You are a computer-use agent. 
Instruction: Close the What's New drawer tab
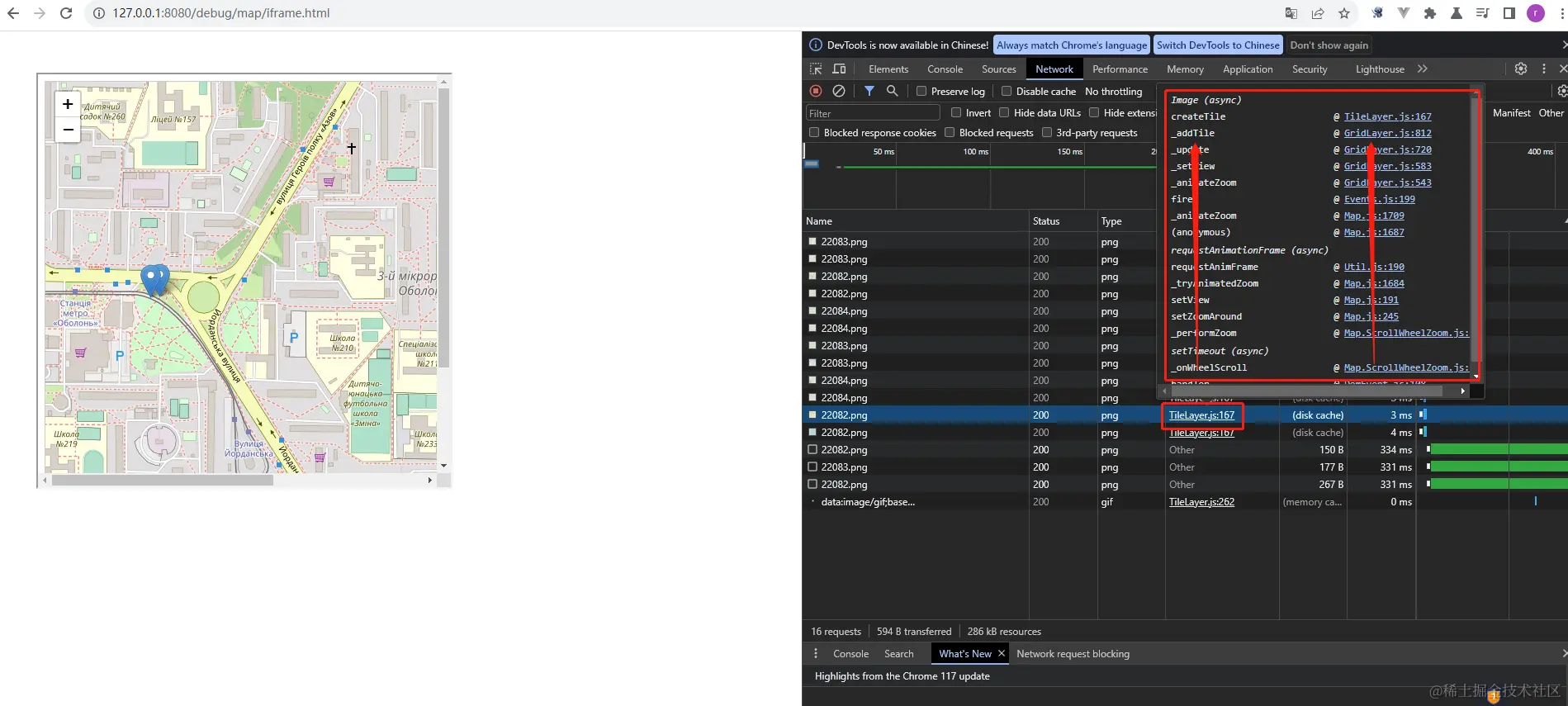coord(1002,653)
